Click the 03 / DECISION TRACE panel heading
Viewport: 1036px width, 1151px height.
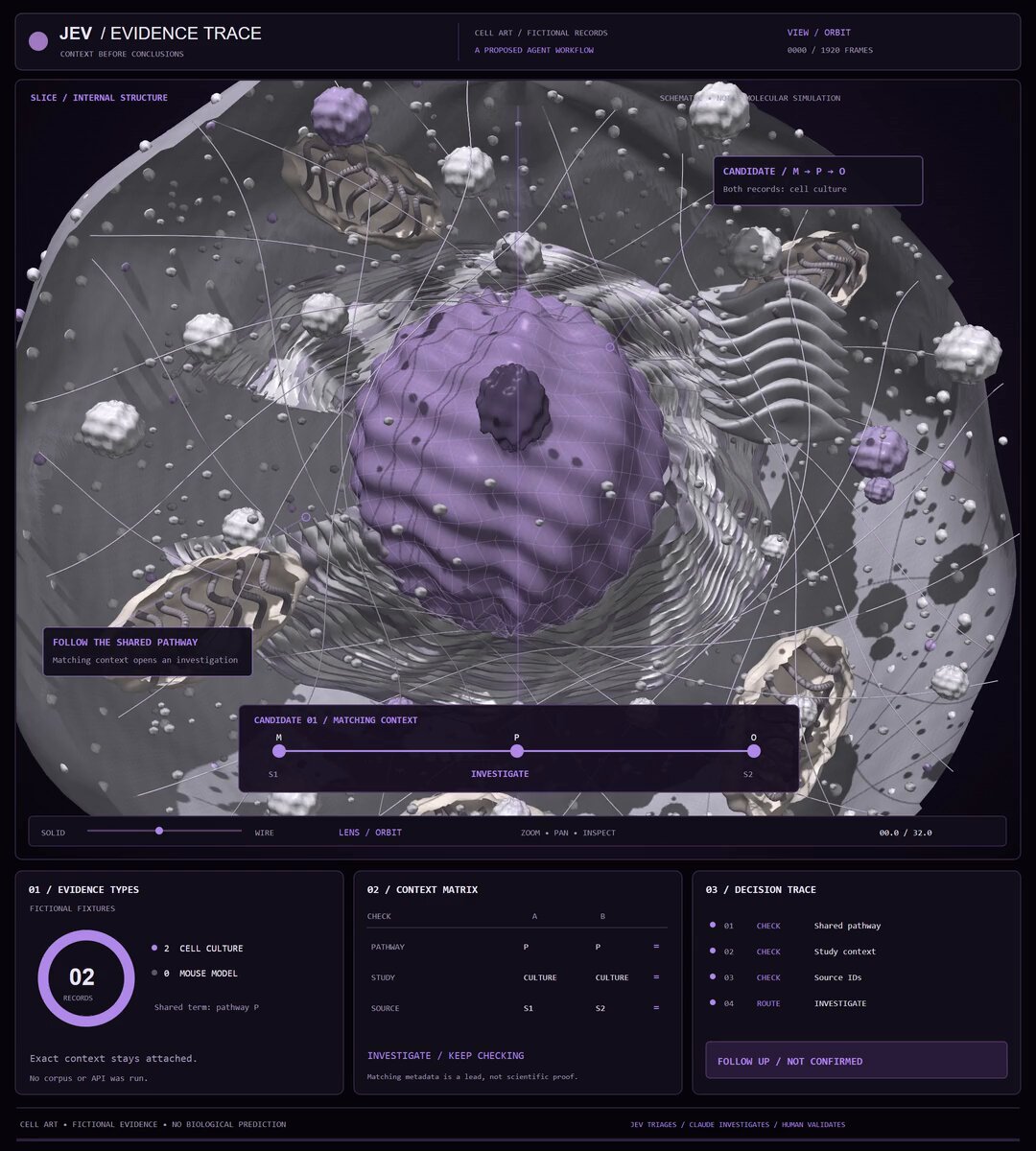[x=761, y=889]
